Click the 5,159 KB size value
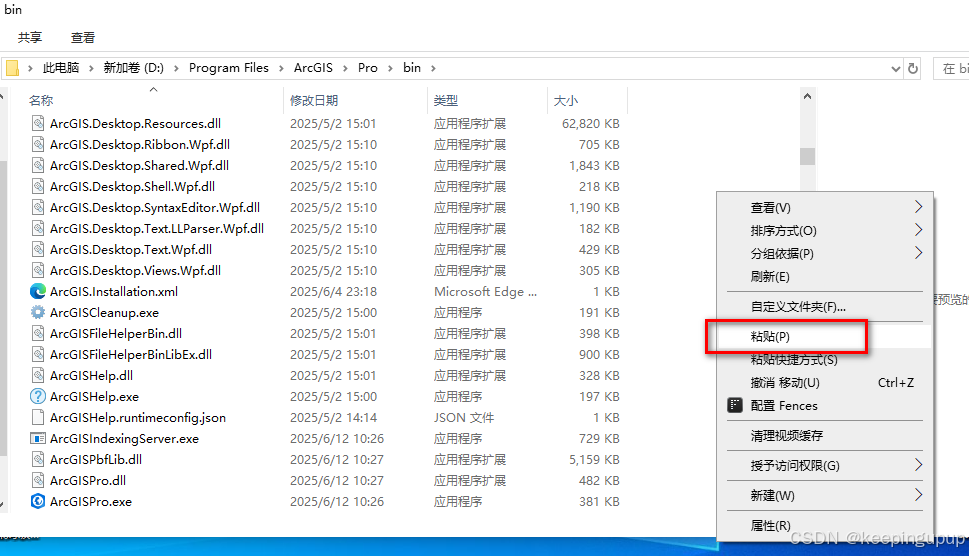Image resolution: width=969 pixels, height=556 pixels. [594, 460]
